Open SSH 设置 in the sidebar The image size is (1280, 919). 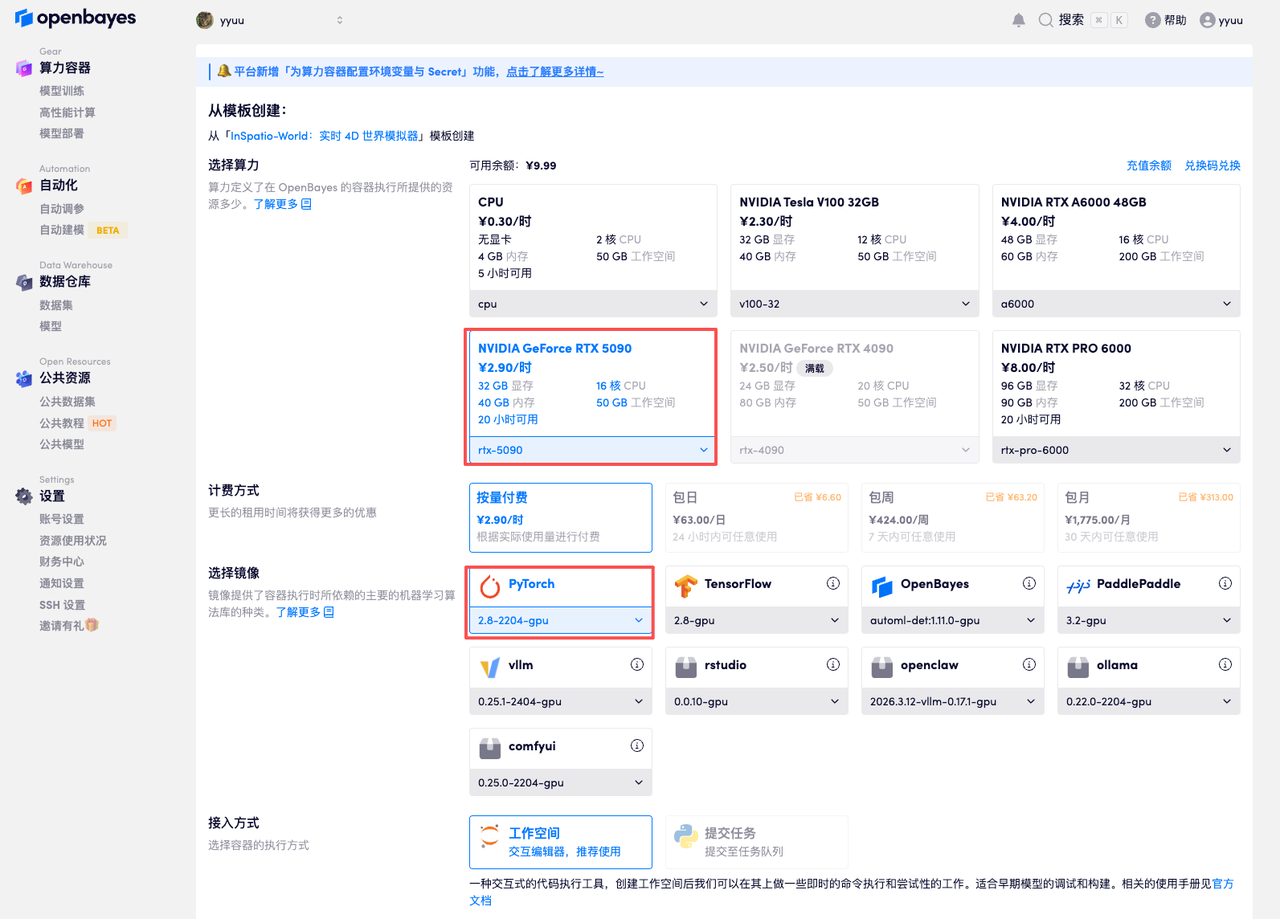(x=62, y=604)
